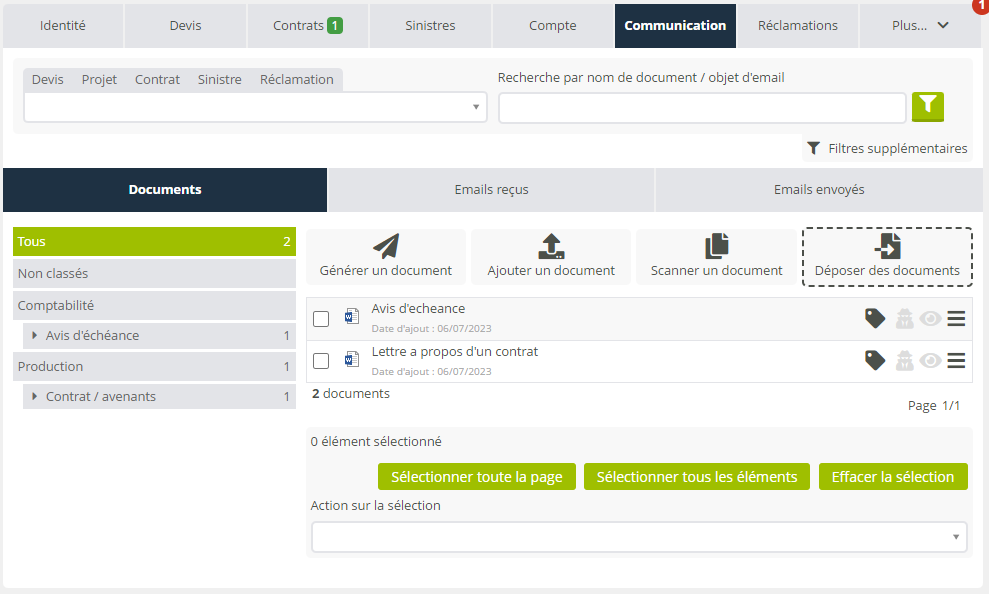Screen dimensions: 989x594
Task: Click the upload Ajouter un document icon
Action: tap(551, 246)
